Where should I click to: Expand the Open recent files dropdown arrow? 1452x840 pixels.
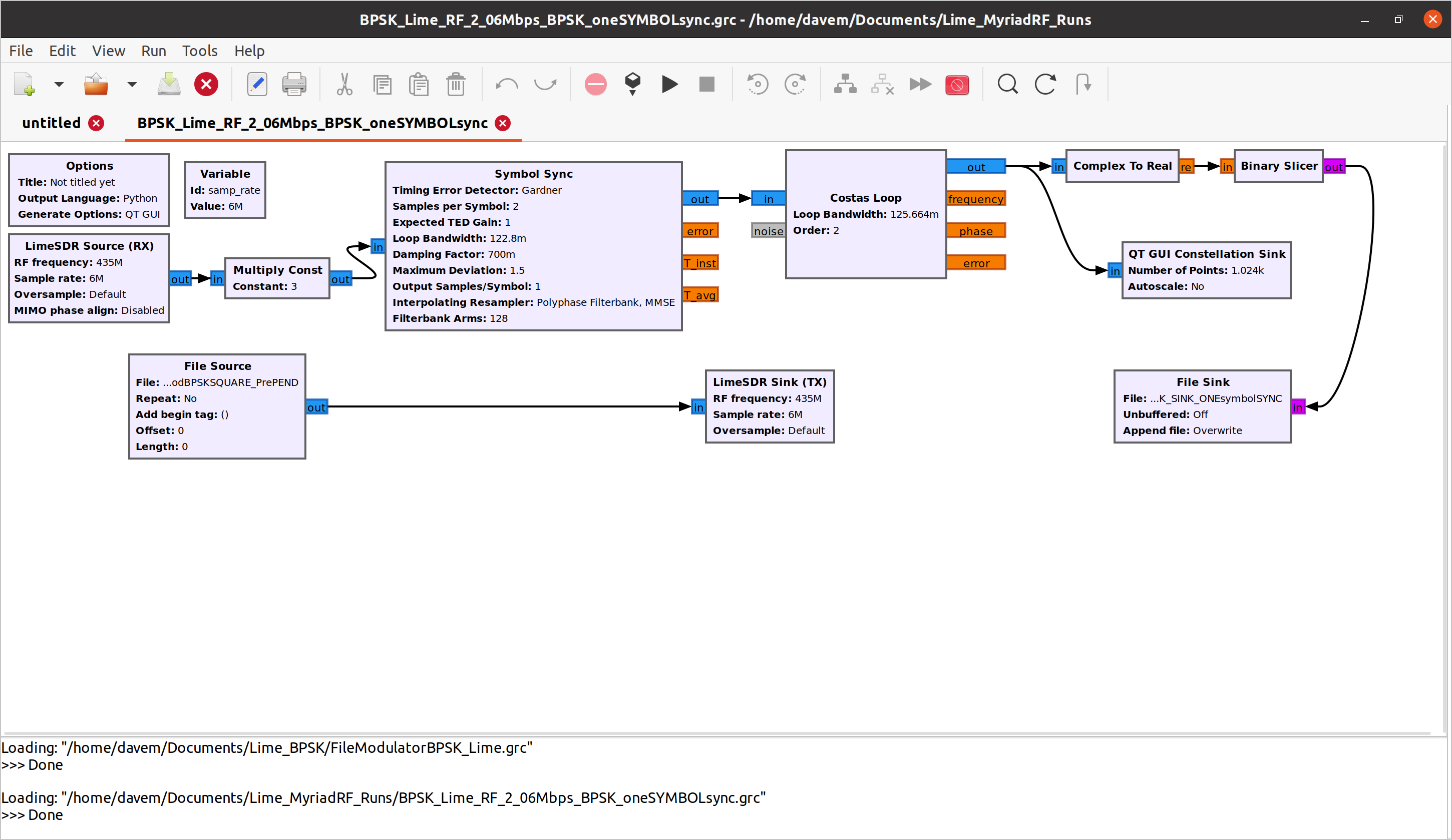point(132,85)
